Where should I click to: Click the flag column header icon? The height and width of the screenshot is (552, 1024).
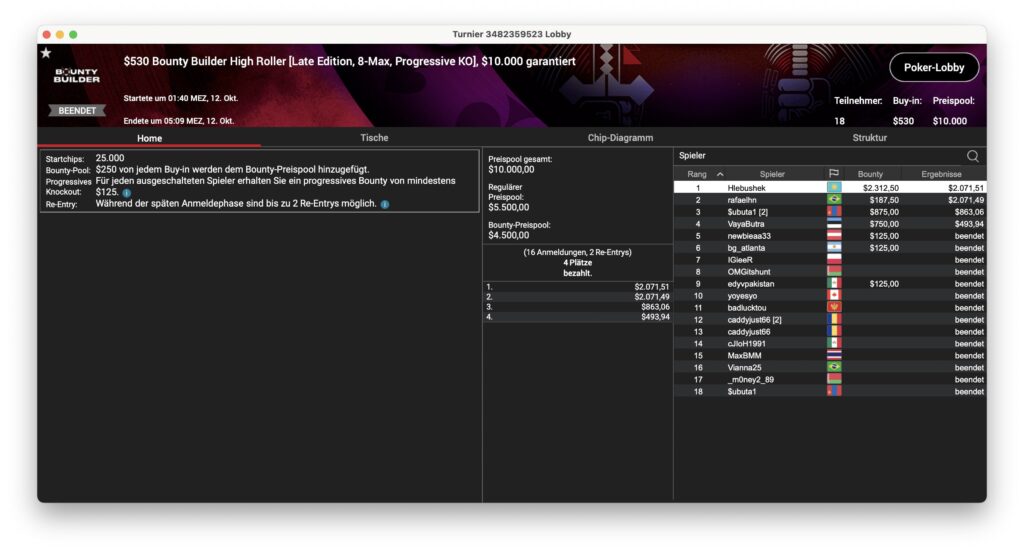tap(833, 174)
